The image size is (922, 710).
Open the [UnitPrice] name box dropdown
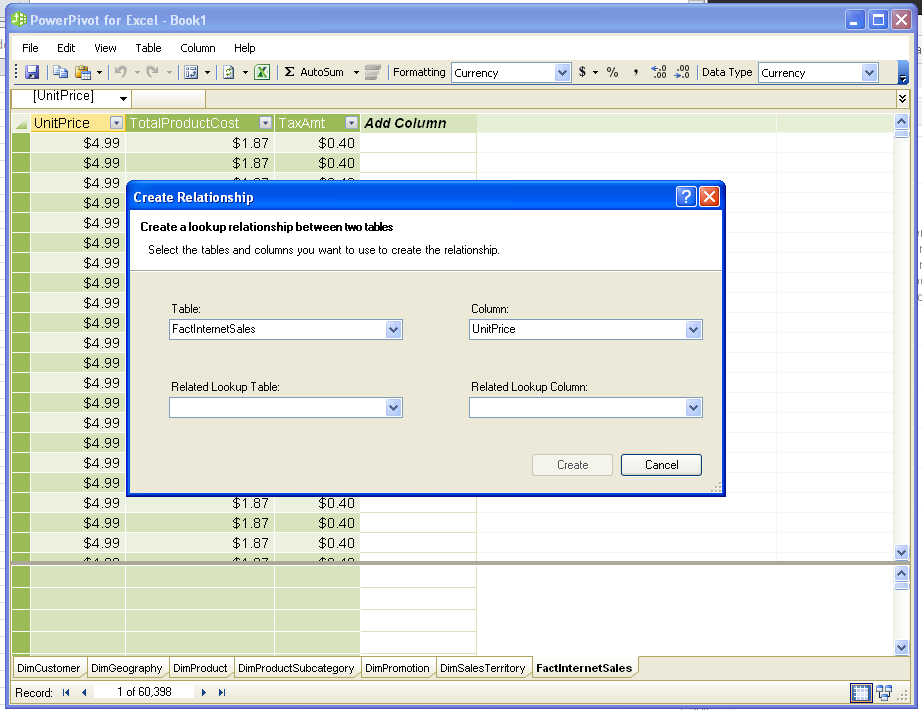pyautogui.click(x=123, y=98)
